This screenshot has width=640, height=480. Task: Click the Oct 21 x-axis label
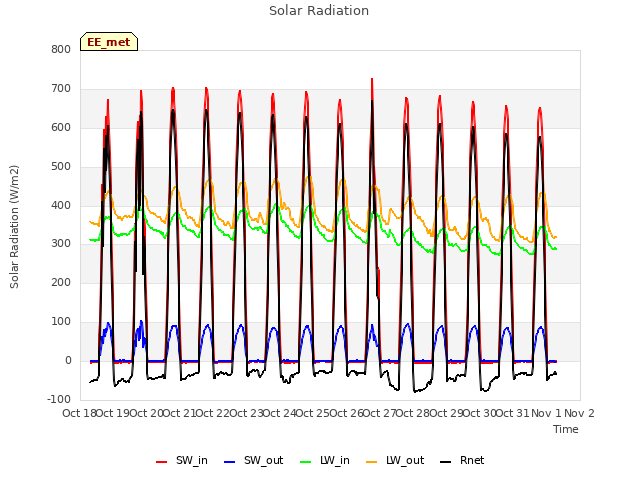[180, 413]
